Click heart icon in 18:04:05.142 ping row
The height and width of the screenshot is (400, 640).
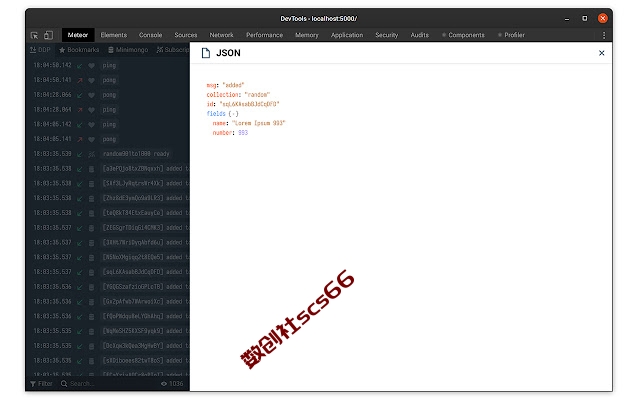click(91, 124)
